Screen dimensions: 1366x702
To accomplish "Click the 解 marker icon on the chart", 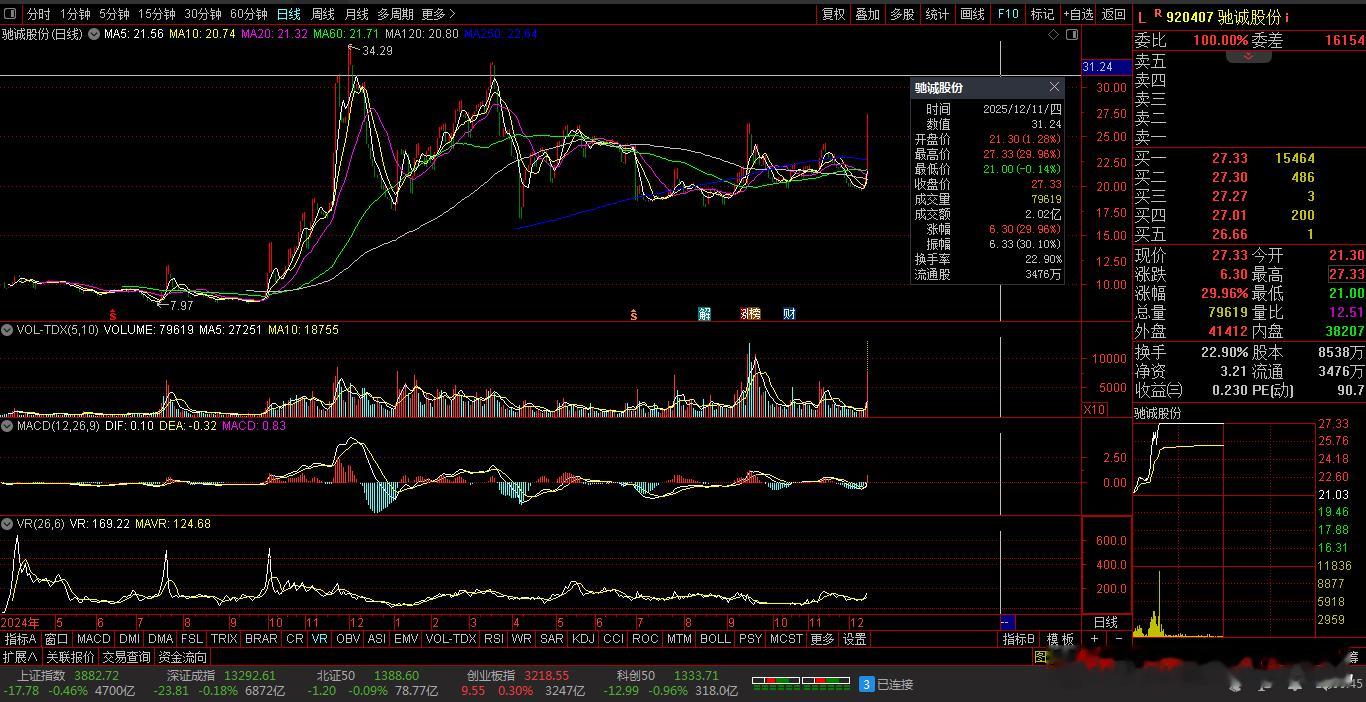I will coord(704,313).
